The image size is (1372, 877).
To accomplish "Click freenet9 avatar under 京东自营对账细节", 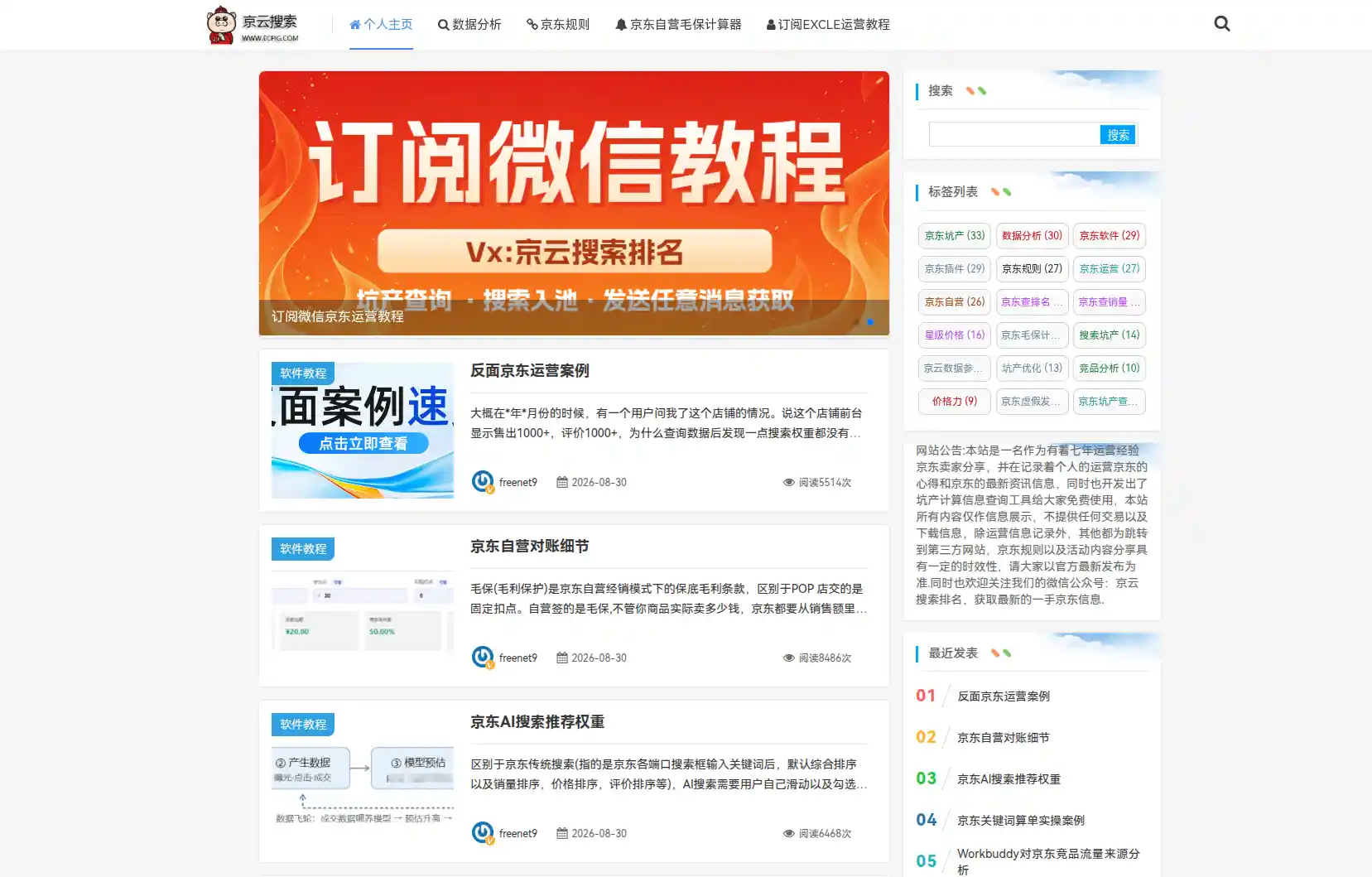I will pos(483,658).
